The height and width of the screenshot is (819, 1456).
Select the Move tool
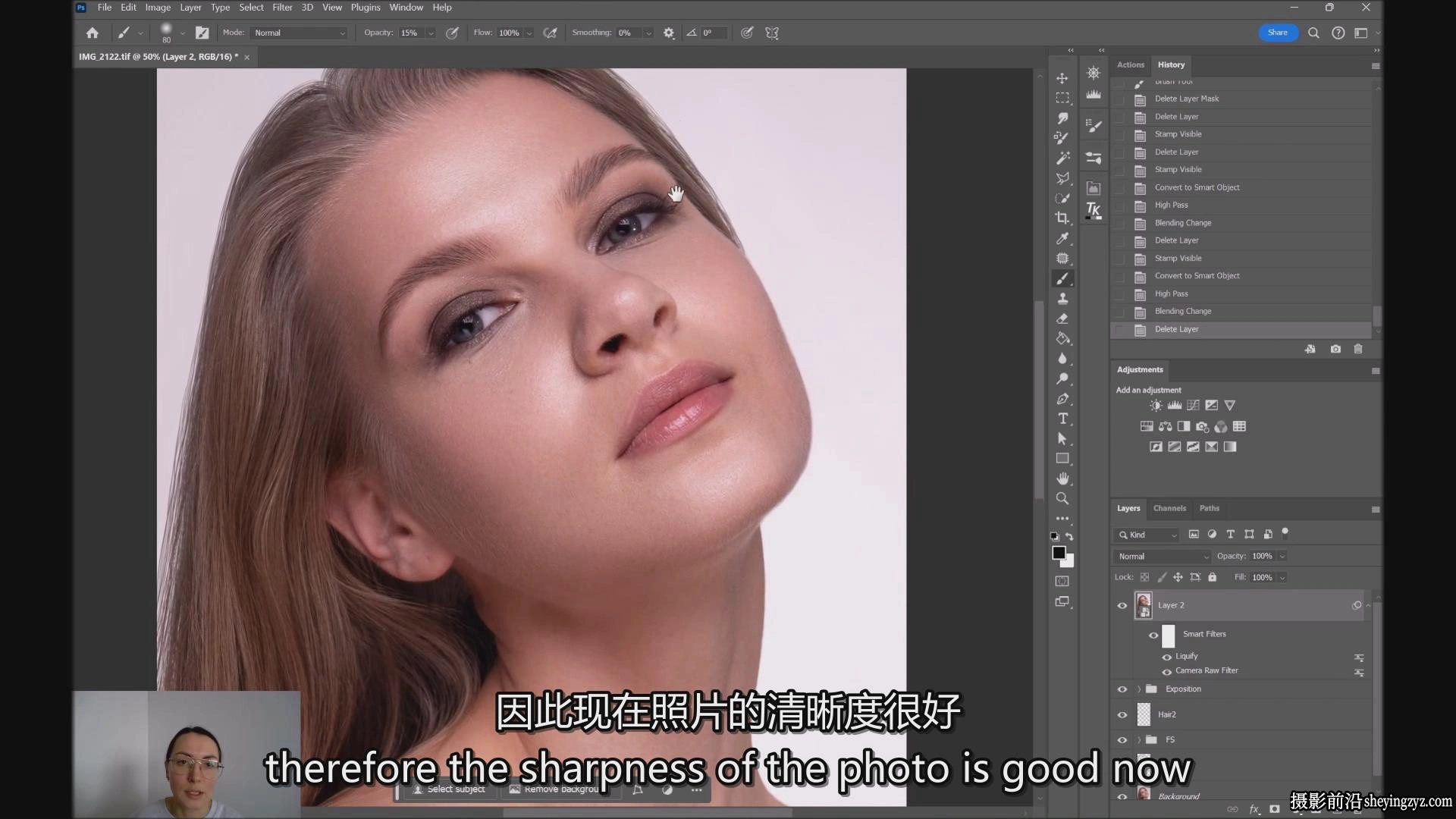[1062, 78]
